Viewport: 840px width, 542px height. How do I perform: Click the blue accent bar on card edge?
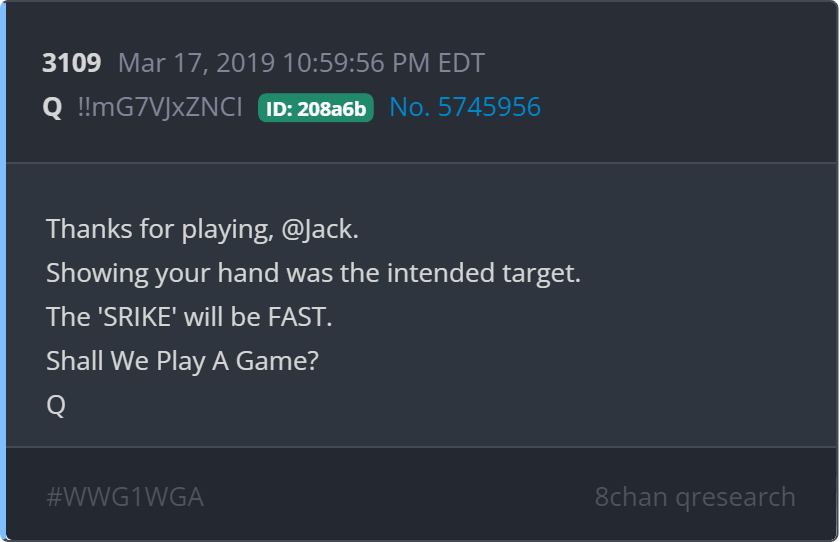pyautogui.click(x=3, y=271)
